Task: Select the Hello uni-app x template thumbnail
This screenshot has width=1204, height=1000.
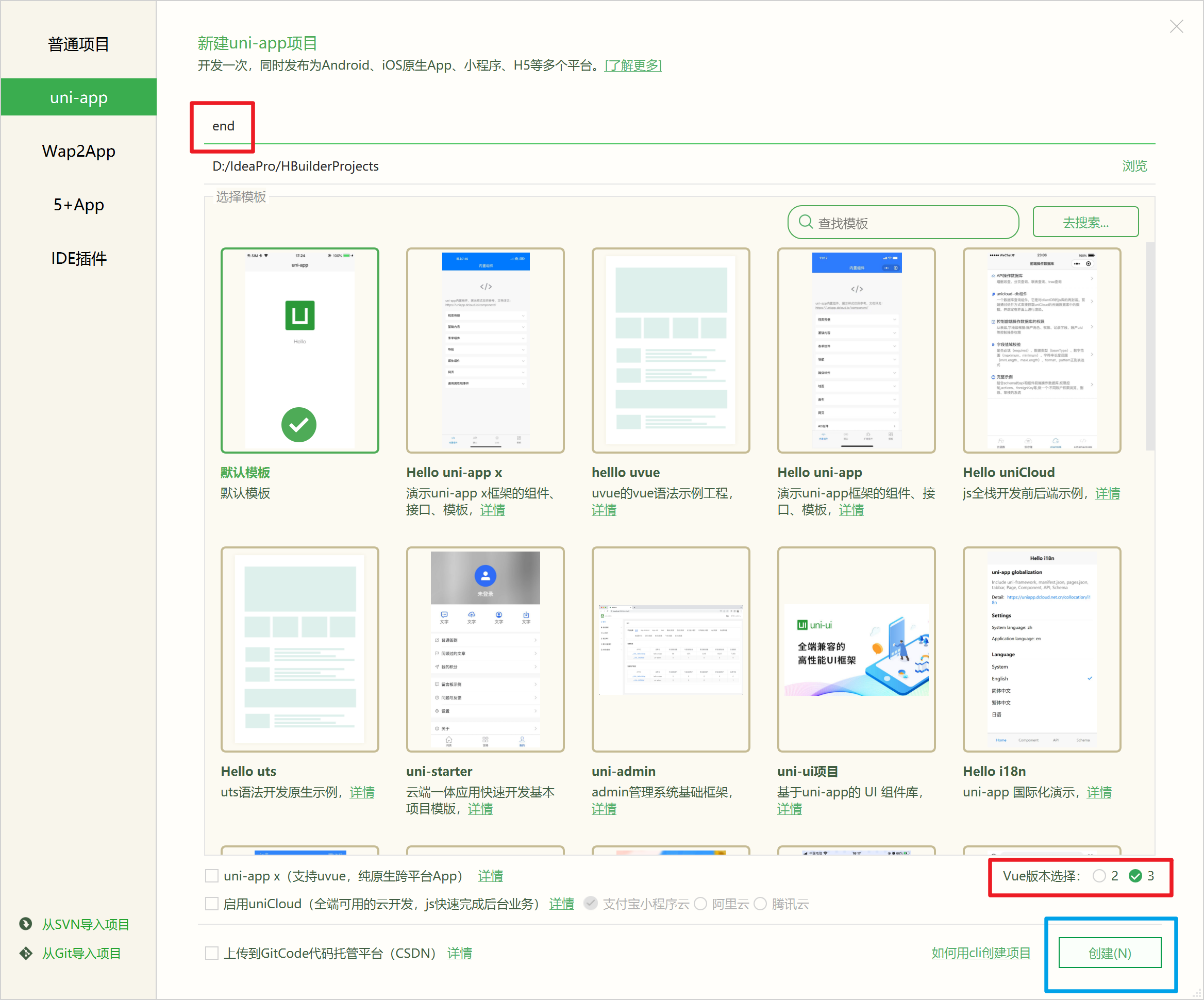Action: [485, 350]
